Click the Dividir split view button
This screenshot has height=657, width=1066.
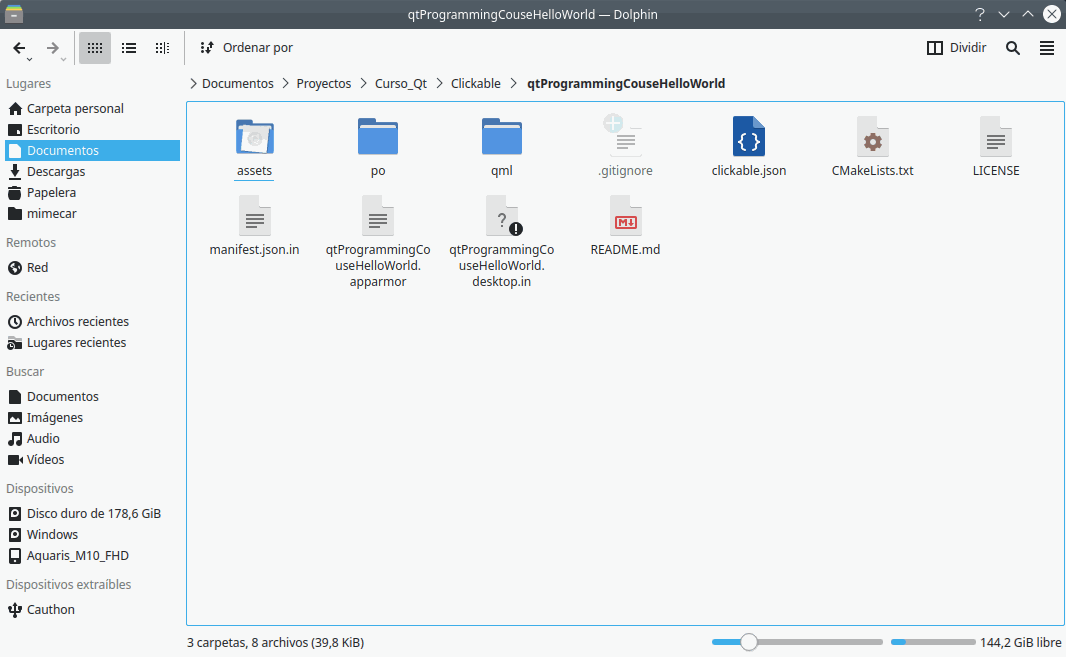click(x=956, y=48)
